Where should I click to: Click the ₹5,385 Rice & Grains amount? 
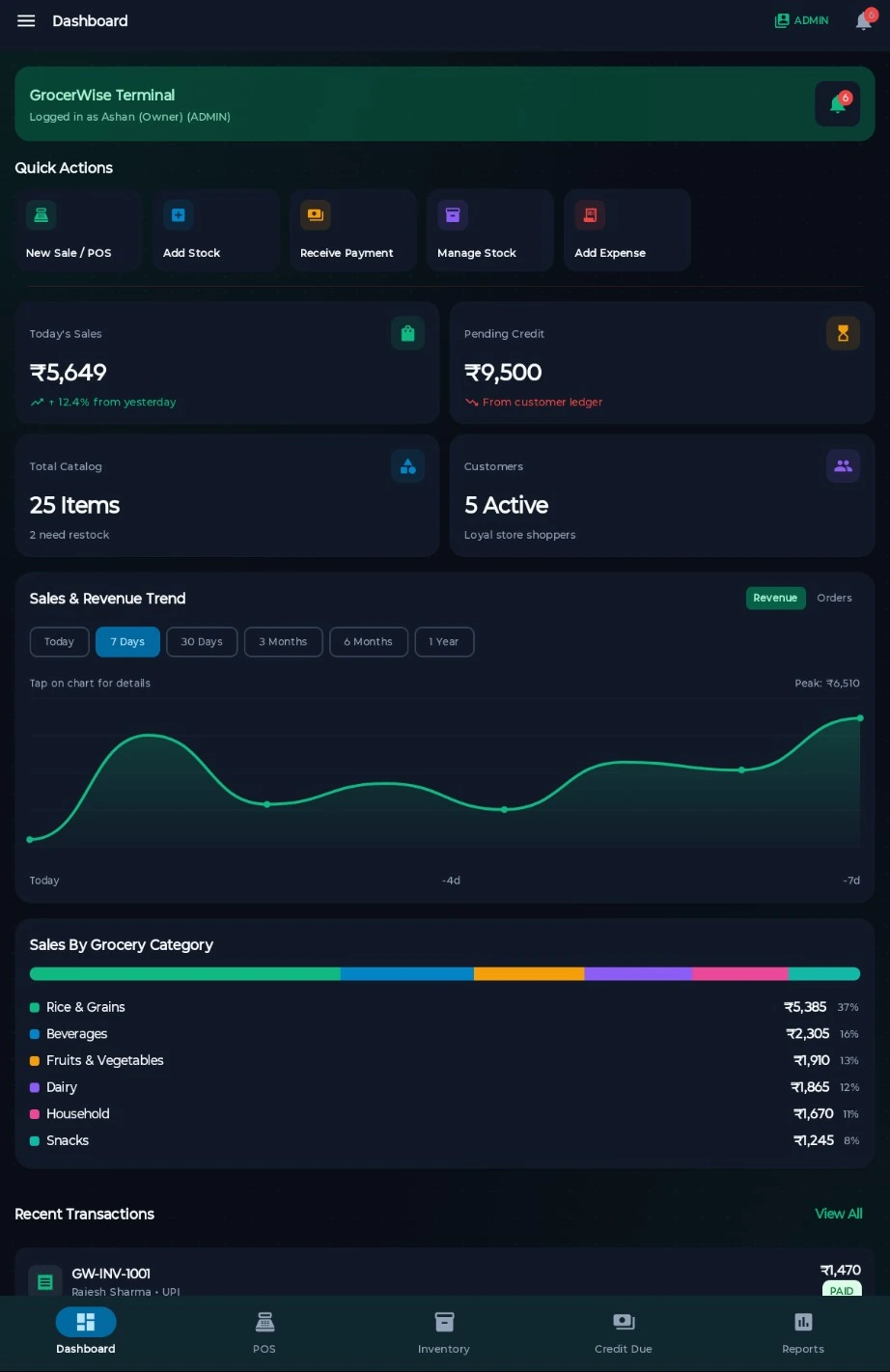(x=805, y=1007)
